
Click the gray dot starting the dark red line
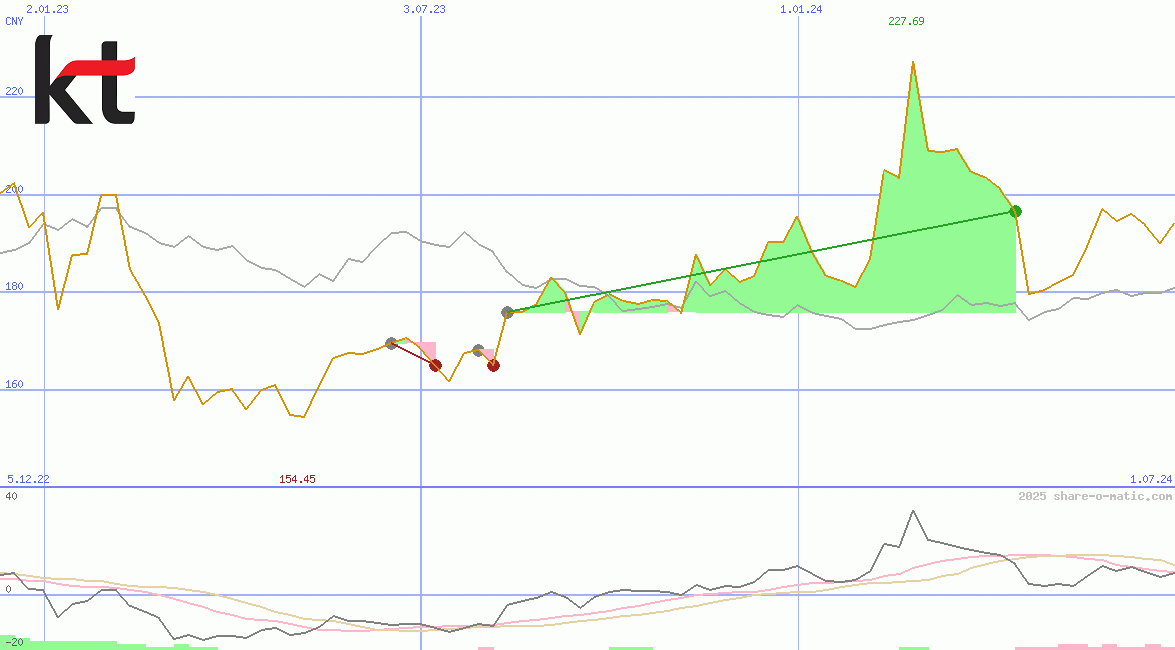[x=391, y=343]
